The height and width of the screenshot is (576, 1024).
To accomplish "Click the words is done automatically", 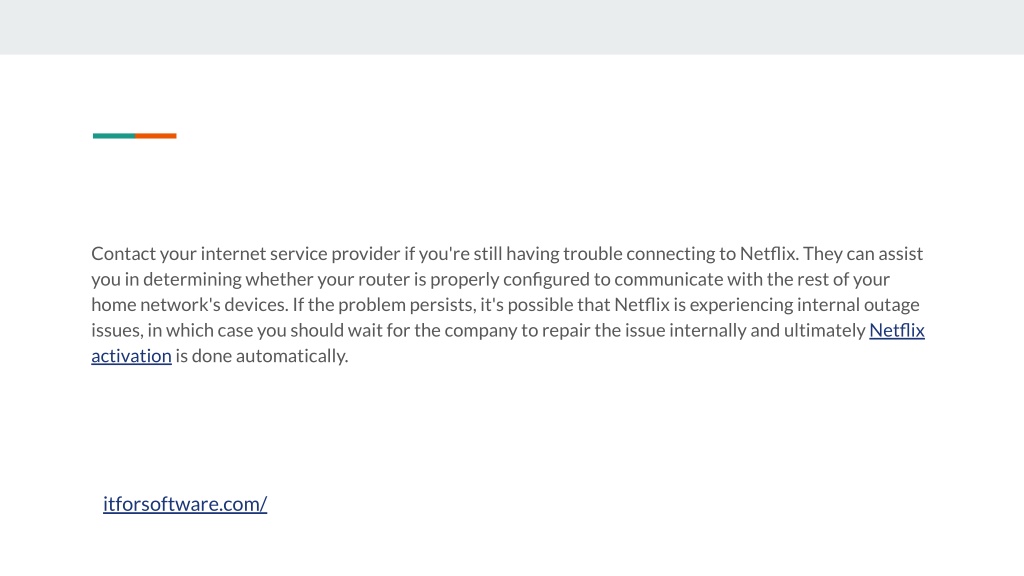I will (x=262, y=356).
